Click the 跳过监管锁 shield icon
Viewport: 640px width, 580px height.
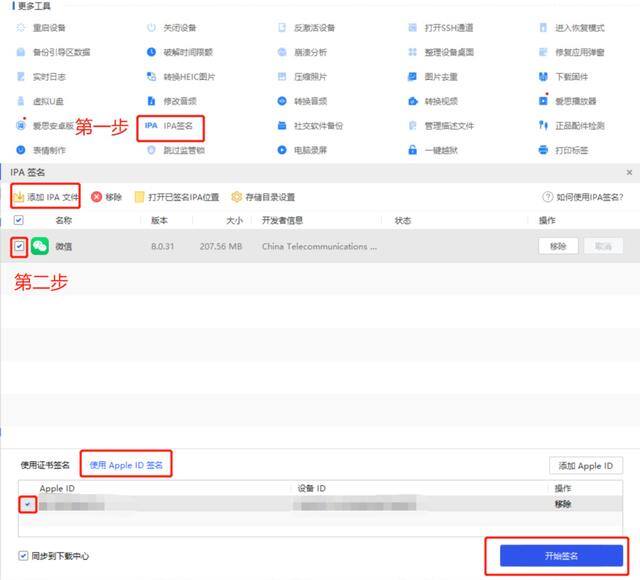click(151, 150)
